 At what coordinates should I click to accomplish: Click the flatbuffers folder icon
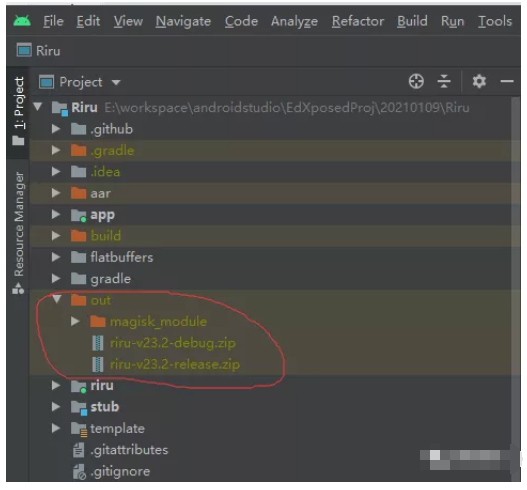[78, 257]
